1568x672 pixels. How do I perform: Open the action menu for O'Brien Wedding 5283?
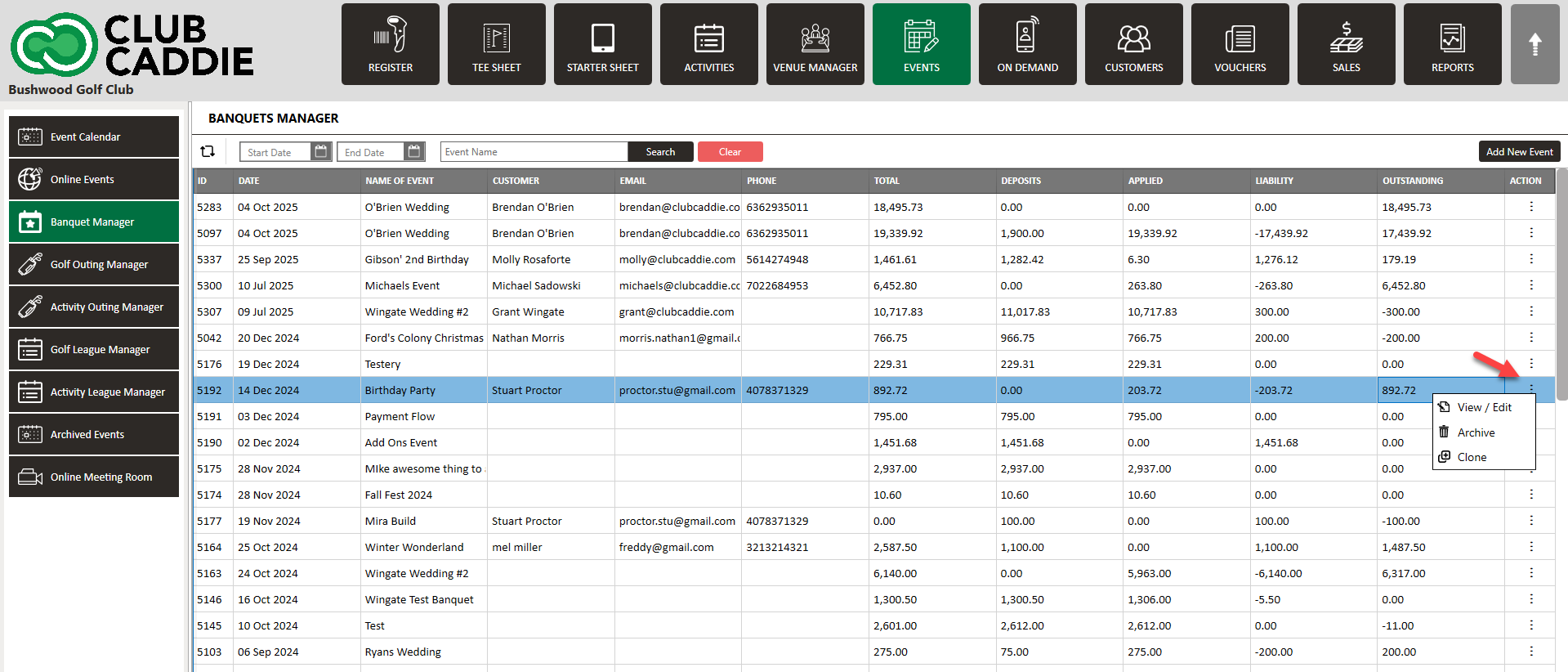pos(1530,207)
